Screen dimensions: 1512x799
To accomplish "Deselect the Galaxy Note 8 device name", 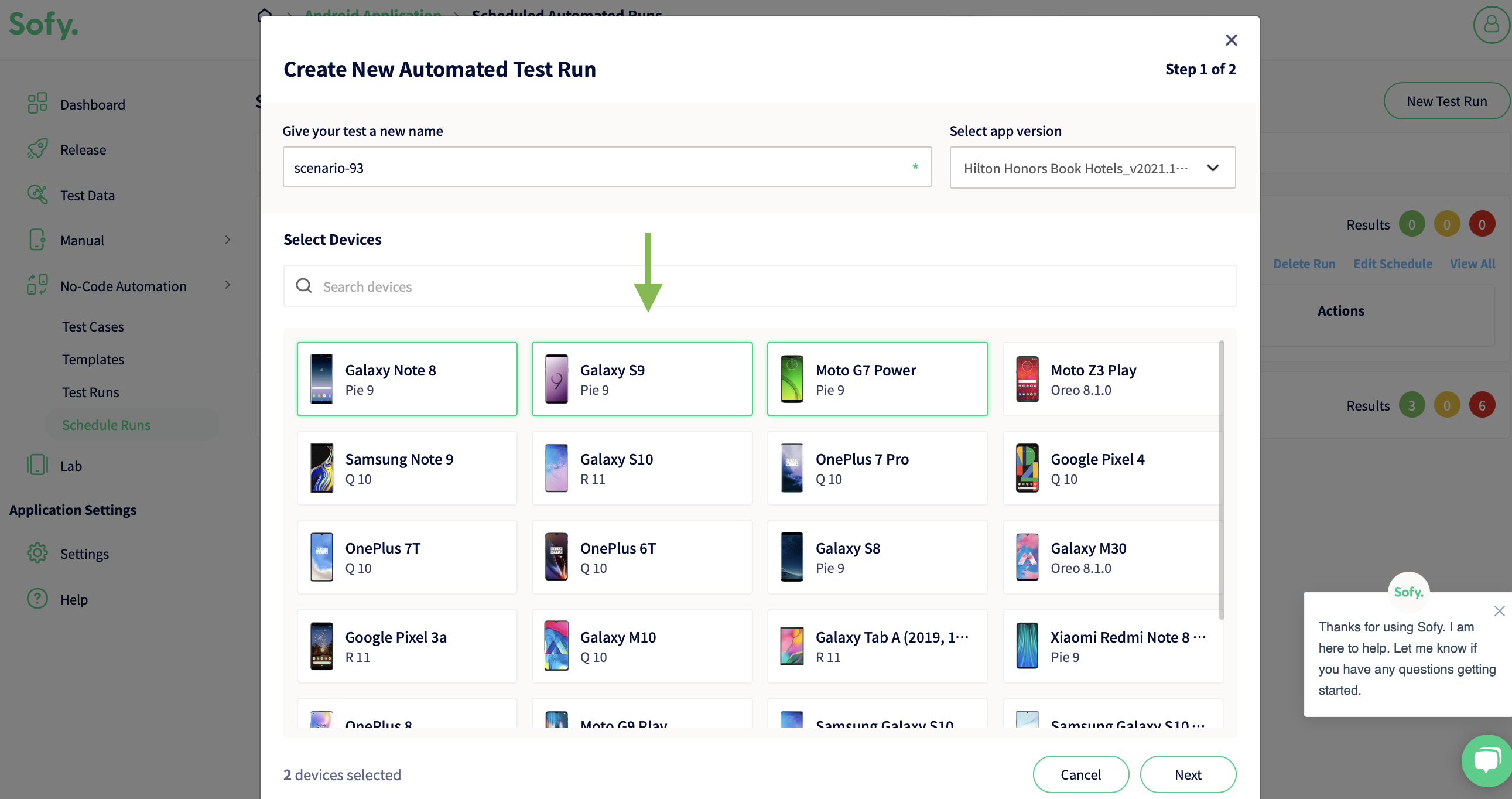I will (391, 370).
